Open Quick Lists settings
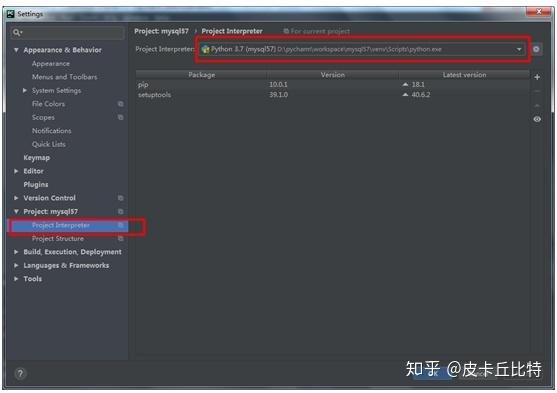 click(49, 144)
